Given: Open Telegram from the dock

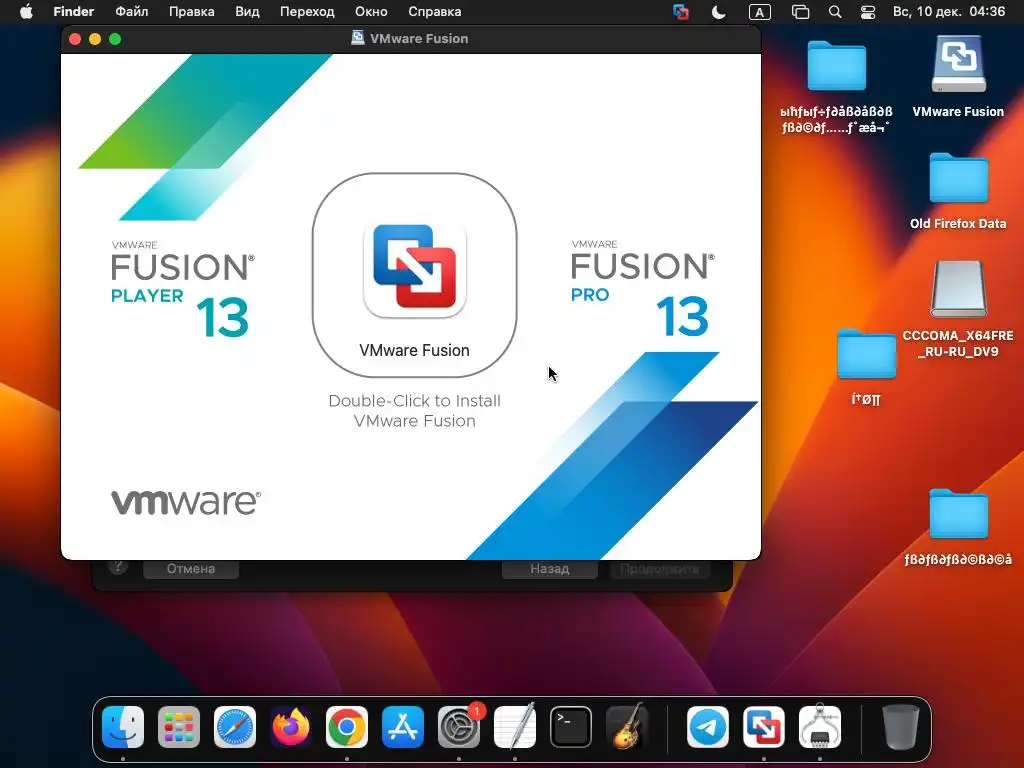Looking at the screenshot, I should (x=708, y=727).
